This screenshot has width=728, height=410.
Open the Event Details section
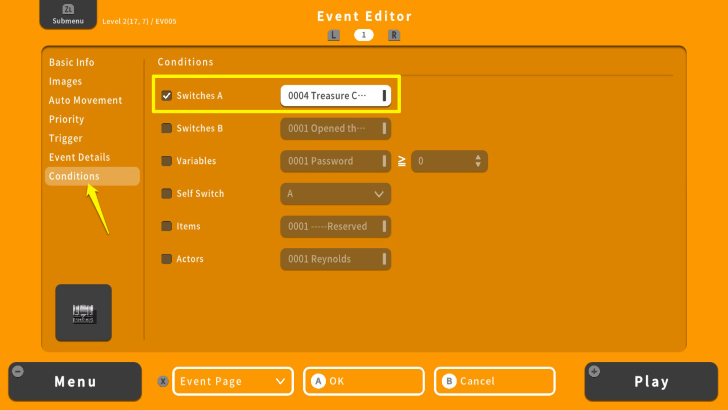click(x=79, y=157)
